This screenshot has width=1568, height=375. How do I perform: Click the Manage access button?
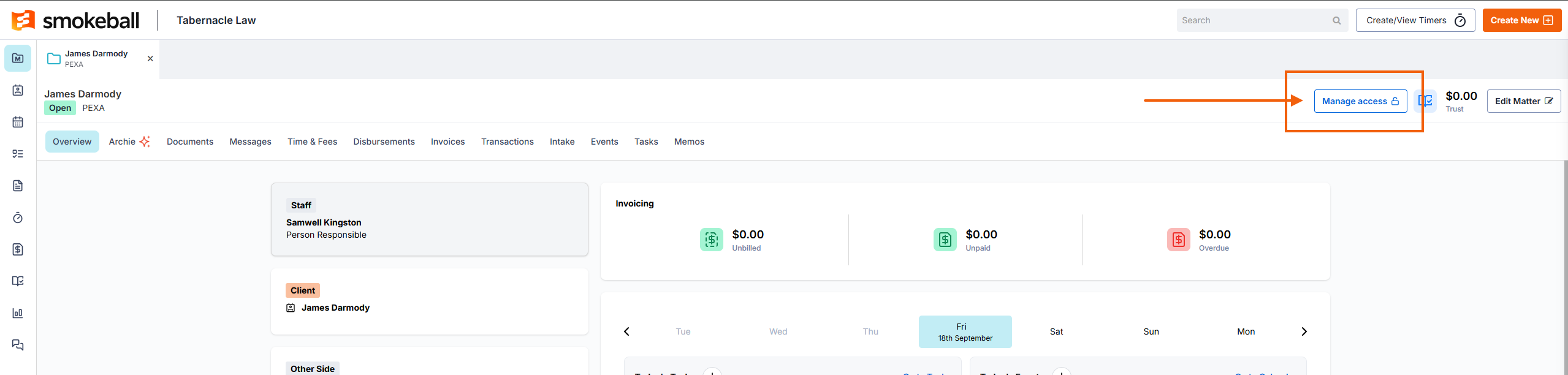click(1360, 101)
